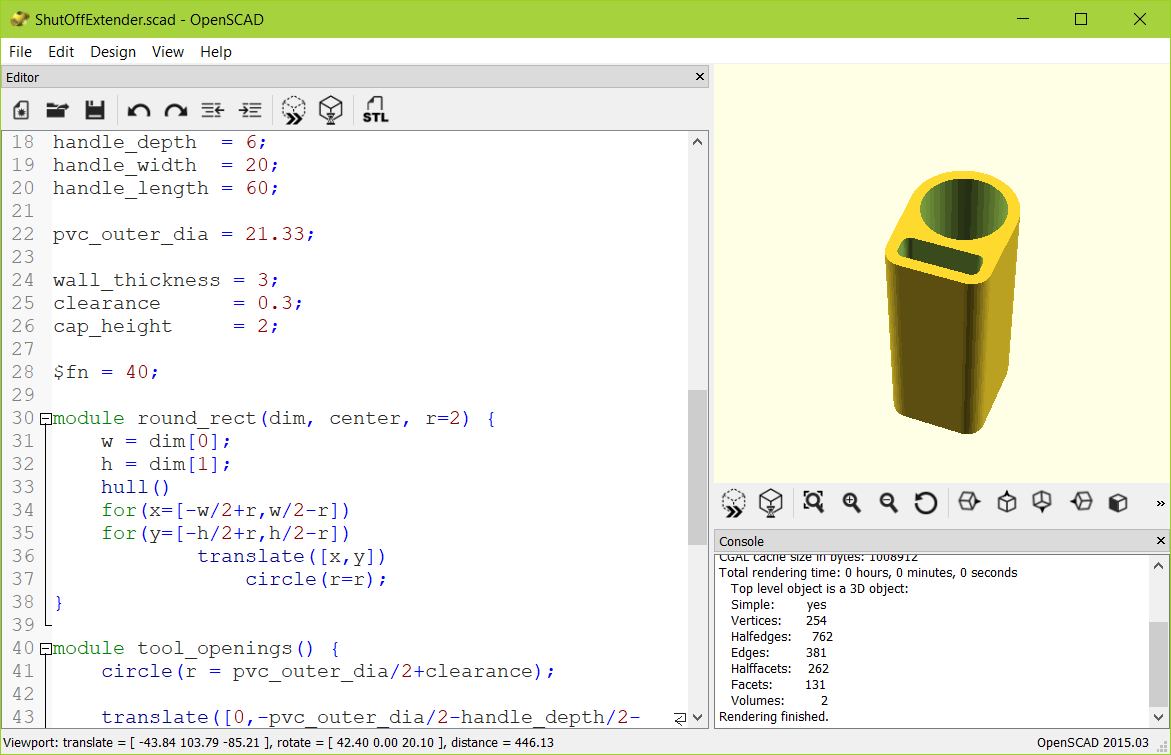Save ShutOffExtender.scad
The width and height of the screenshot is (1171, 755).
94,110
